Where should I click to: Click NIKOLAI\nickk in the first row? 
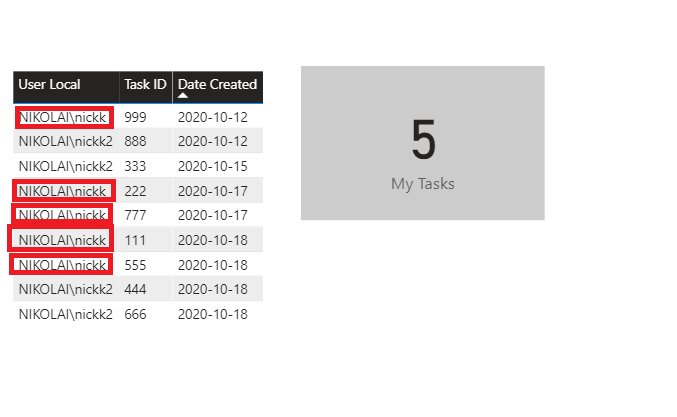pos(63,117)
